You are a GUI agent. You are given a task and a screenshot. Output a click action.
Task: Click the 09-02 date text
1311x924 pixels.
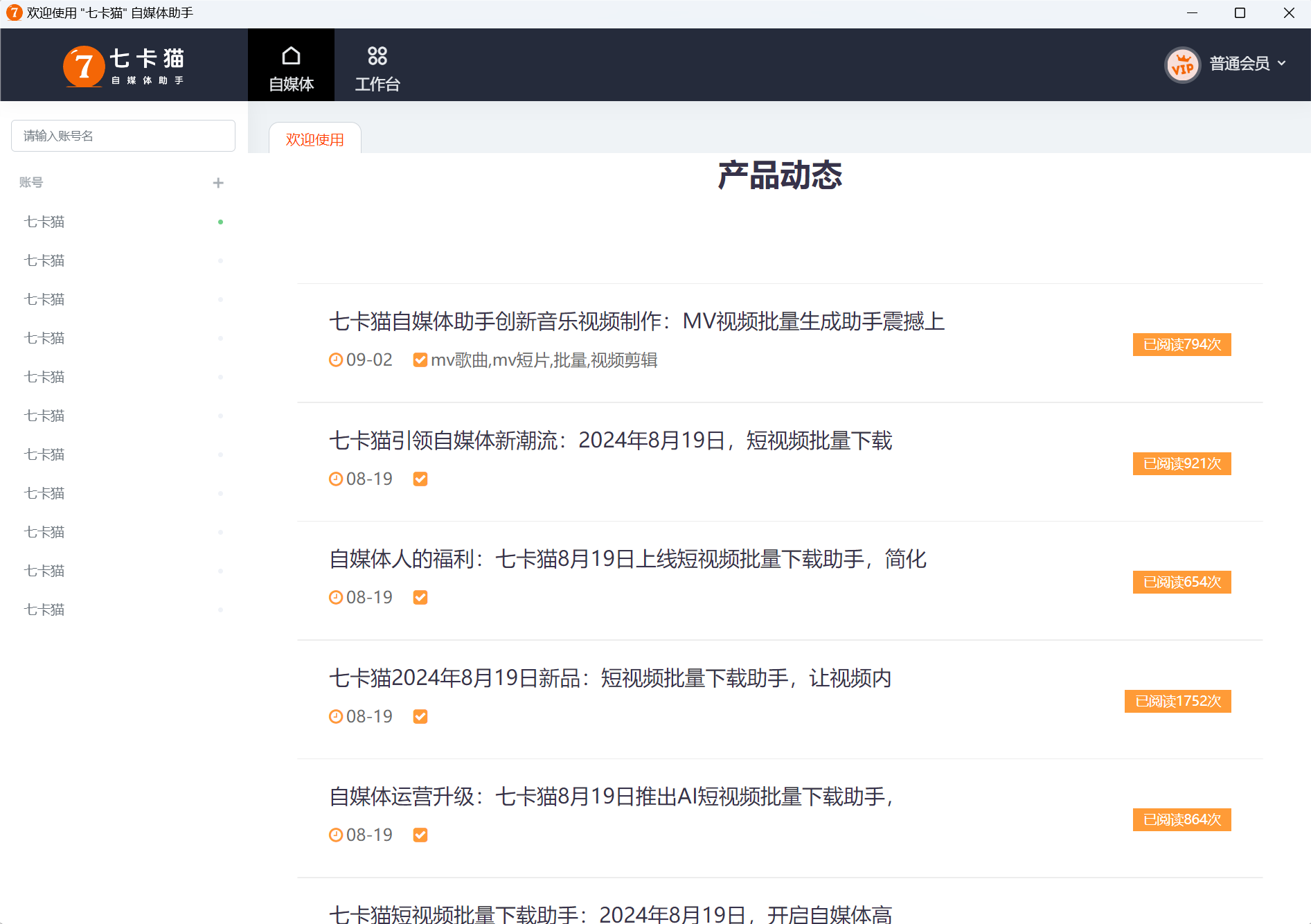[x=369, y=360]
